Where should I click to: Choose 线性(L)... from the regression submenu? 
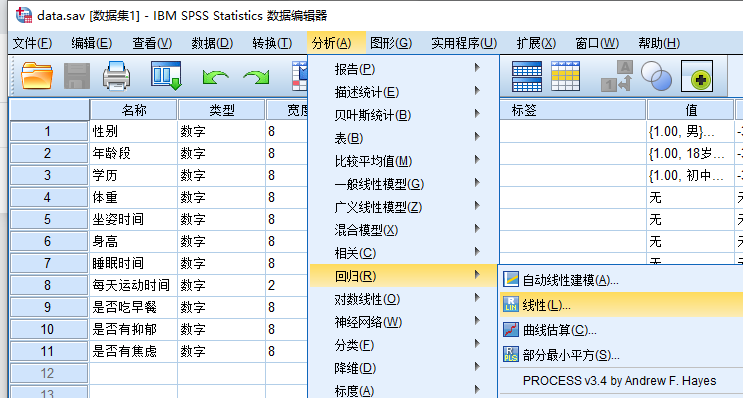622,305
